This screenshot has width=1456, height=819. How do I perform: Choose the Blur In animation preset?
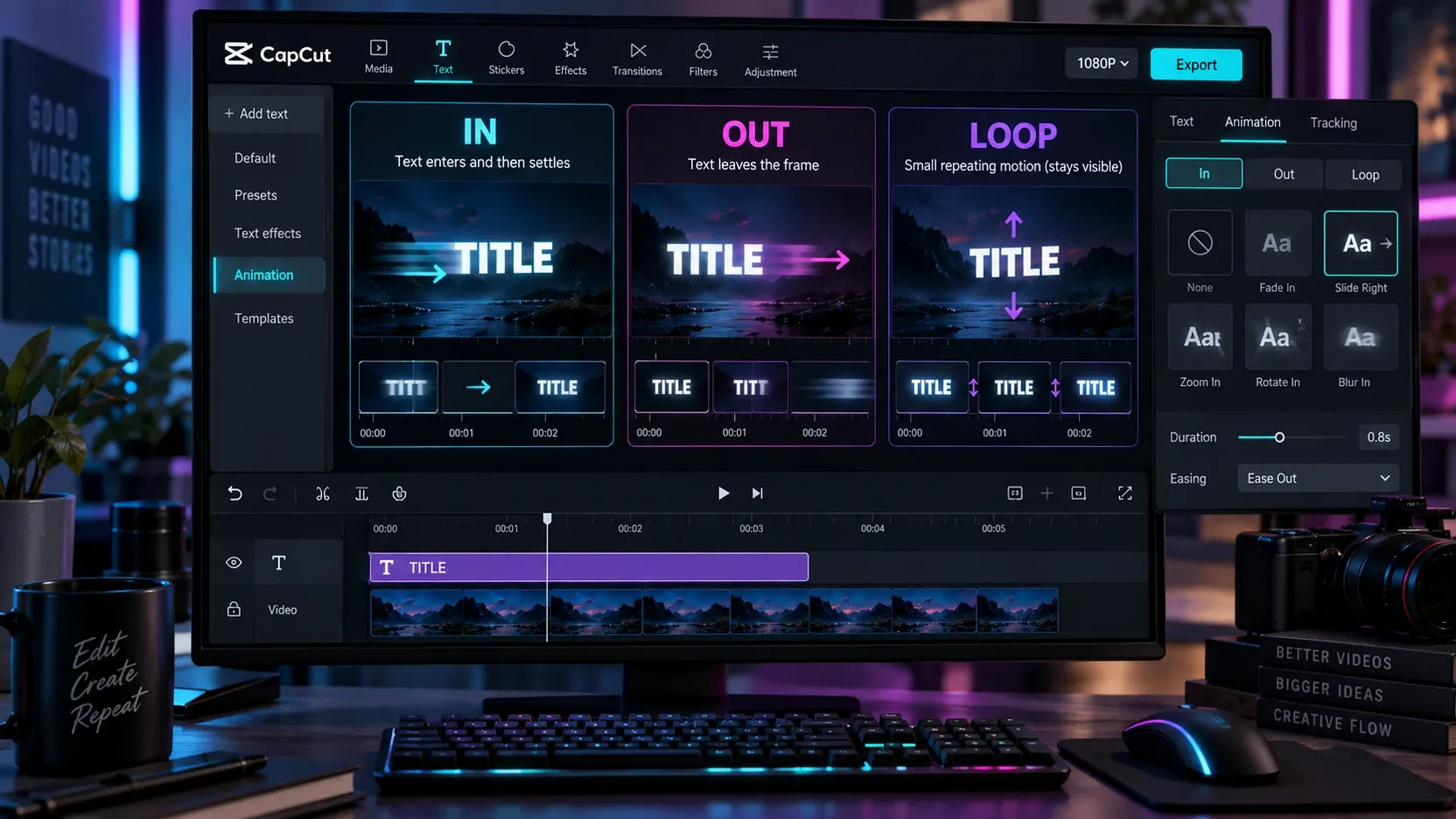click(x=1361, y=337)
